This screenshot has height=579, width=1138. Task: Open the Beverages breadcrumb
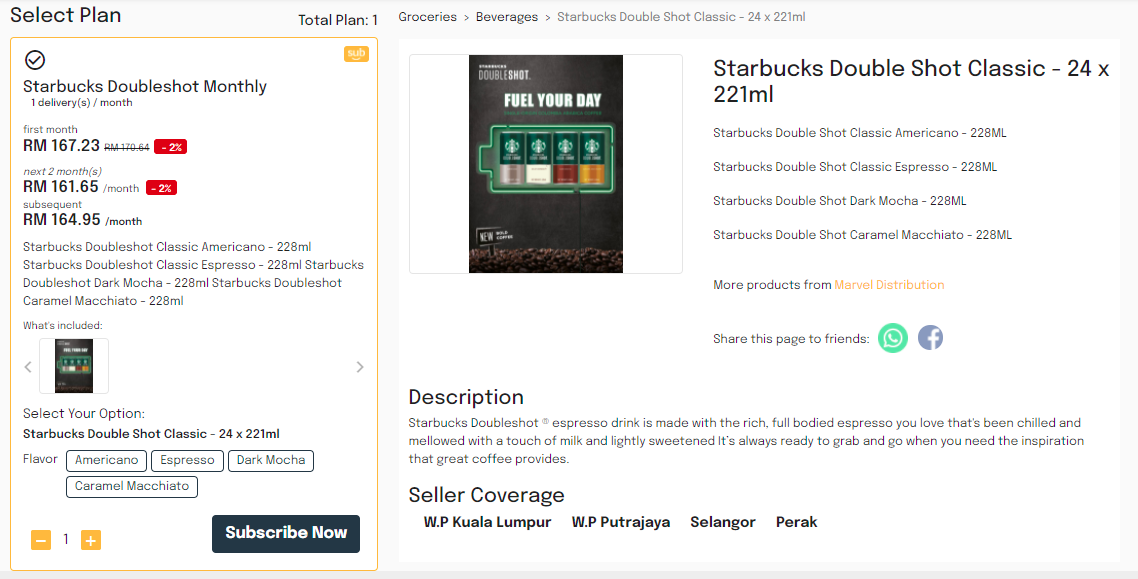[x=507, y=17]
